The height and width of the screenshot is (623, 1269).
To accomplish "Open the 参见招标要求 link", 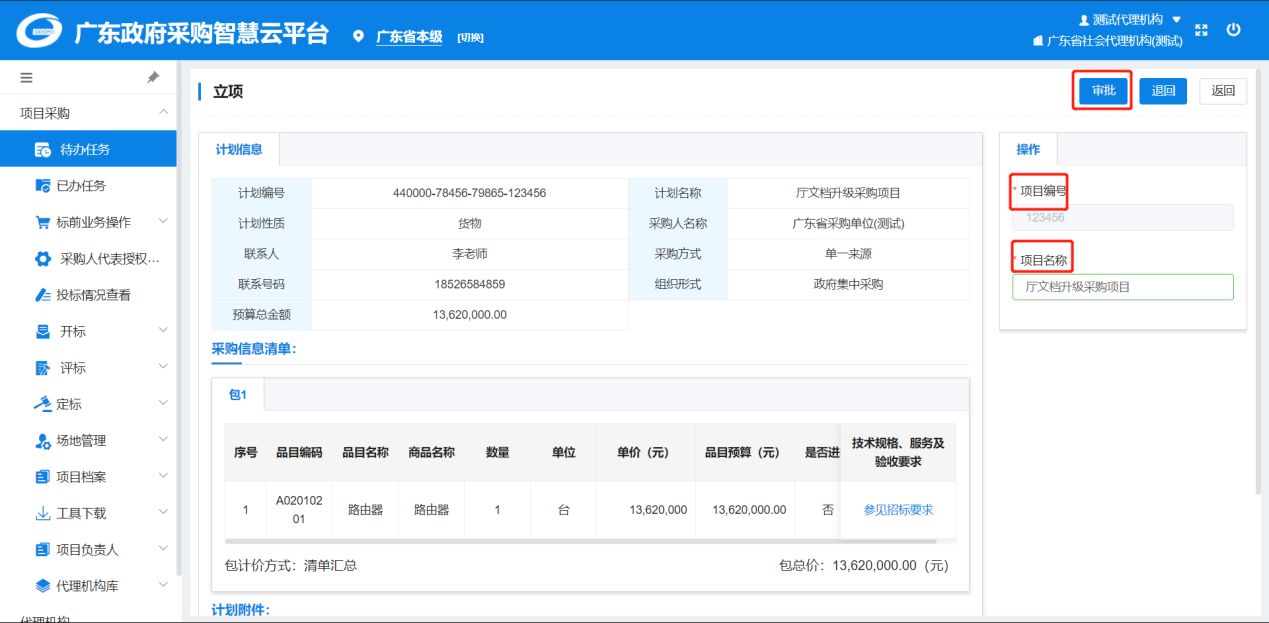I will coord(898,510).
